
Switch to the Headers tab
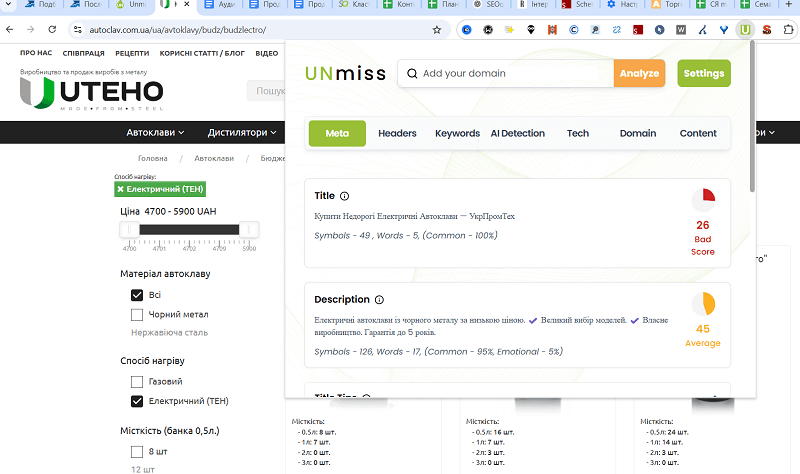pyautogui.click(x=397, y=133)
